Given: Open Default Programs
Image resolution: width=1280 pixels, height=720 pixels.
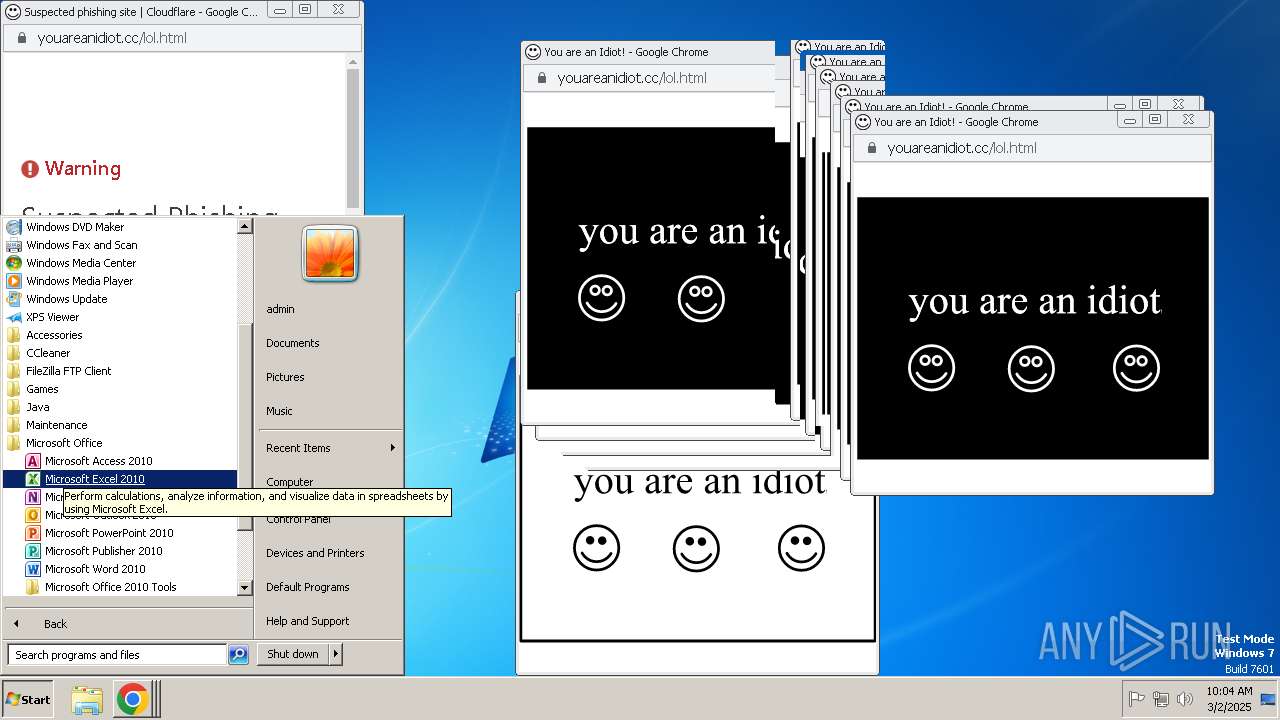Looking at the screenshot, I should pyautogui.click(x=307, y=587).
